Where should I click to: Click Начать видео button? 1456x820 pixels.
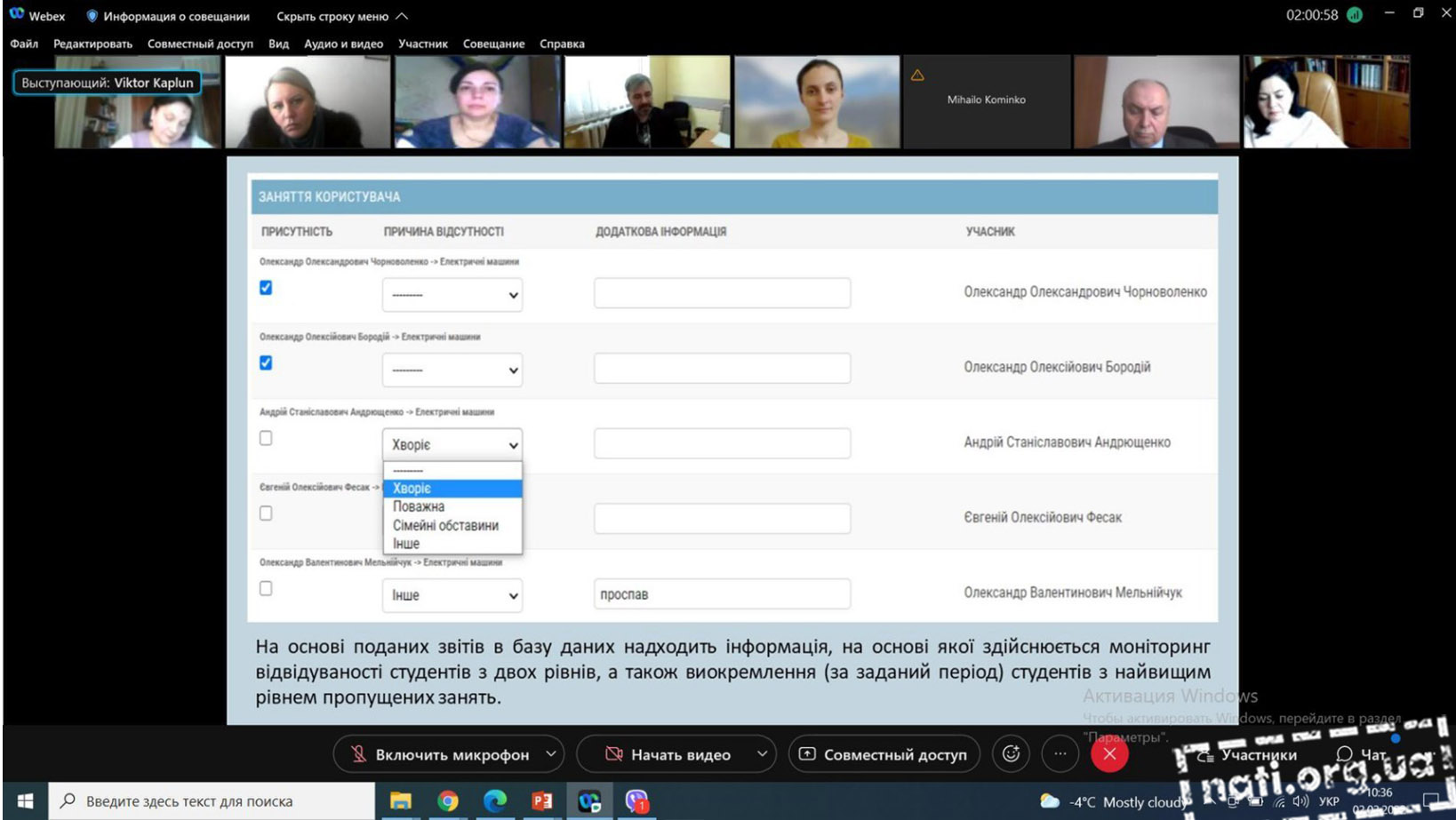point(668,754)
